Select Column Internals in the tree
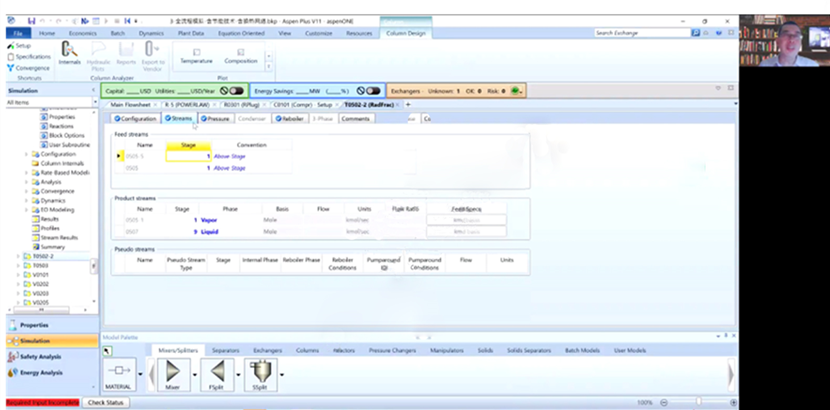Viewport: 830px width, 410px height. coord(62,163)
